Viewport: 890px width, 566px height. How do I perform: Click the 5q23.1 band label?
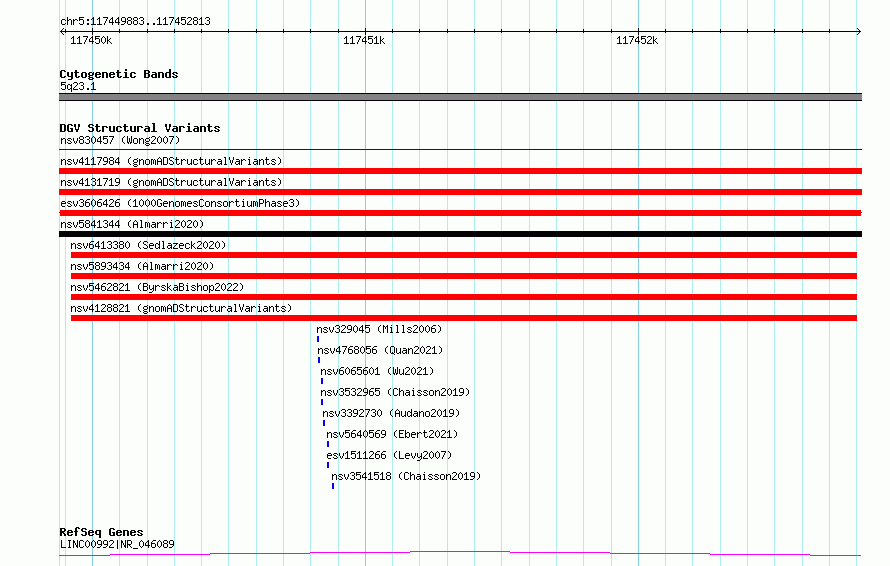click(x=78, y=86)
